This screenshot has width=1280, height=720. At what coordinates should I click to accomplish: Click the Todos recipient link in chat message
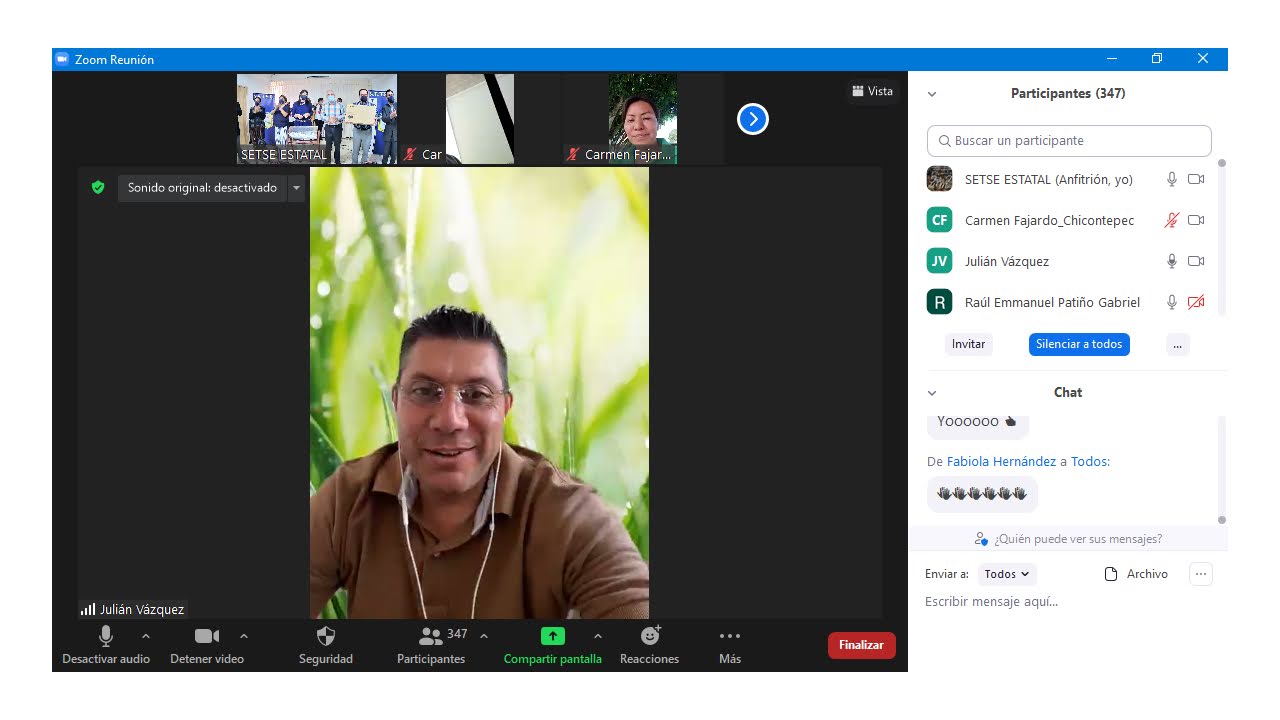point(1088,462)
